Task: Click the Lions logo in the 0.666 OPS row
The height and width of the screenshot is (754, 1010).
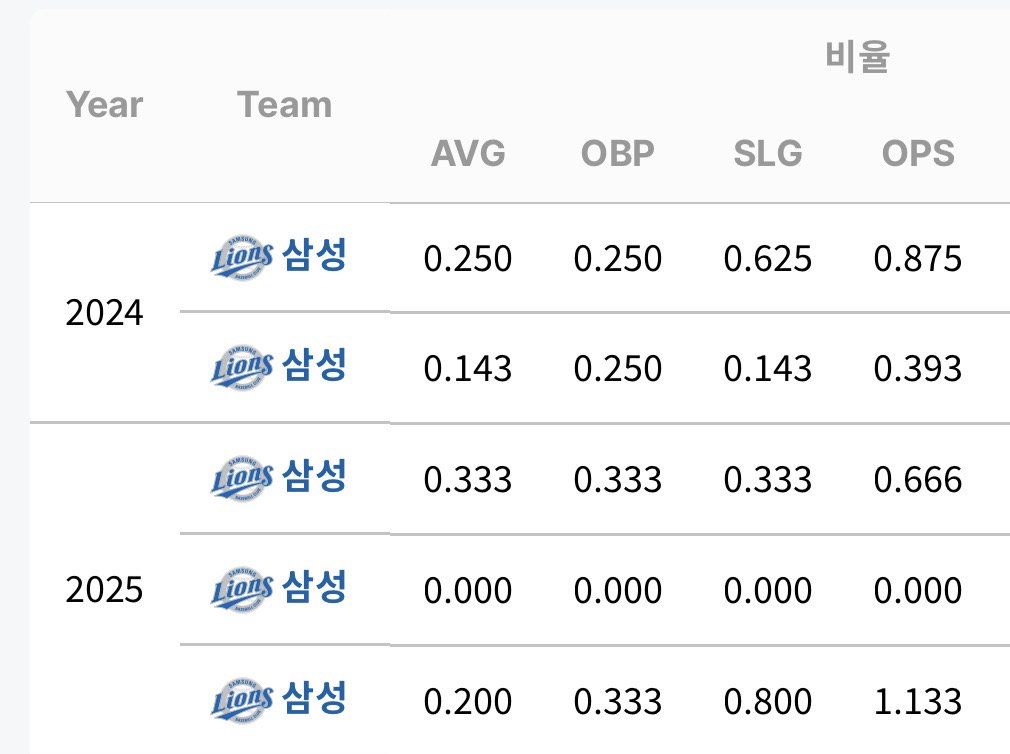Action: pos(242,478)
